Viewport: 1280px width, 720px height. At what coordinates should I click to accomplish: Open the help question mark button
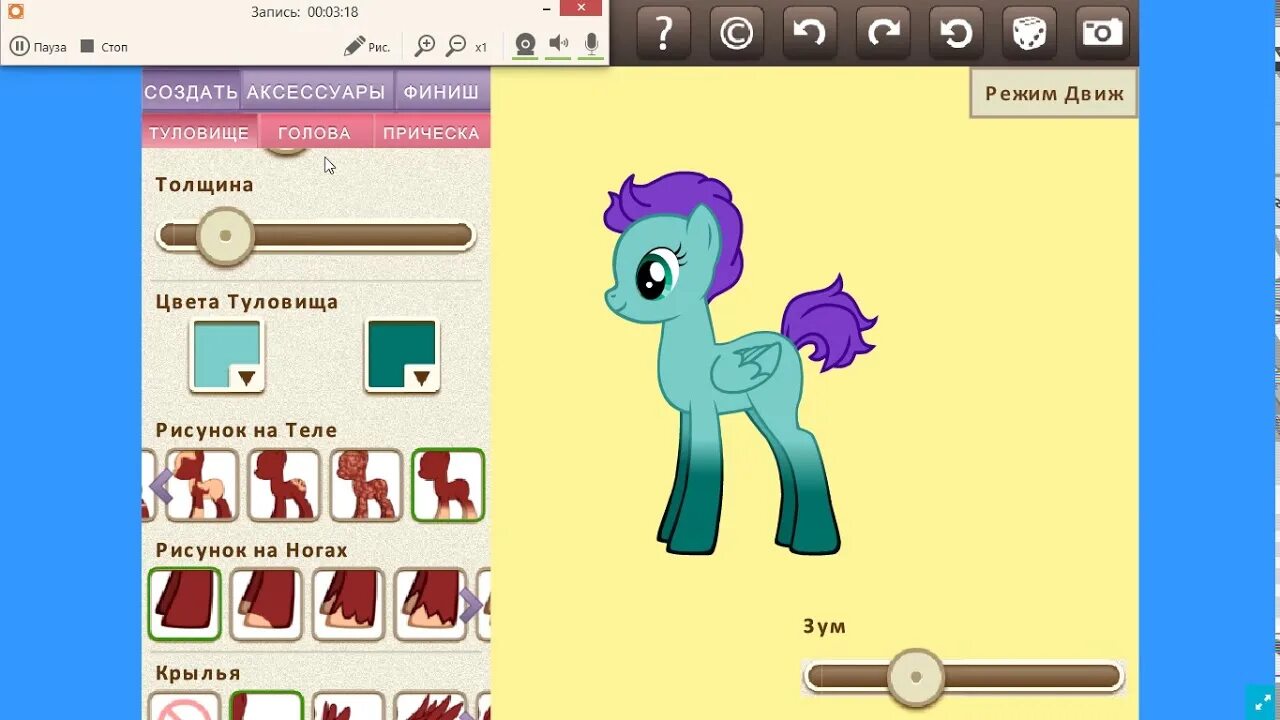[663, 33]
